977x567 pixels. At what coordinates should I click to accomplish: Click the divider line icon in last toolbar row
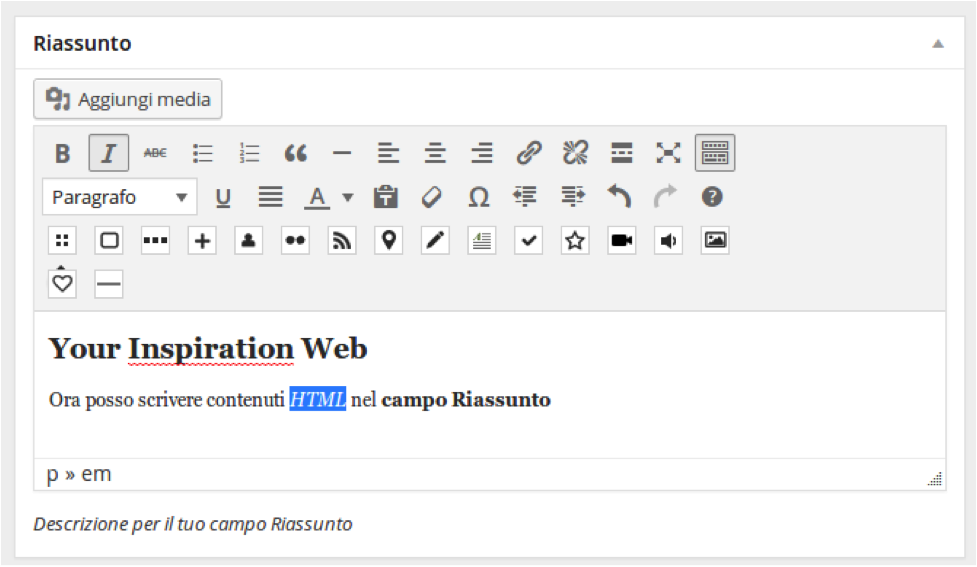(x=109, y=285)
